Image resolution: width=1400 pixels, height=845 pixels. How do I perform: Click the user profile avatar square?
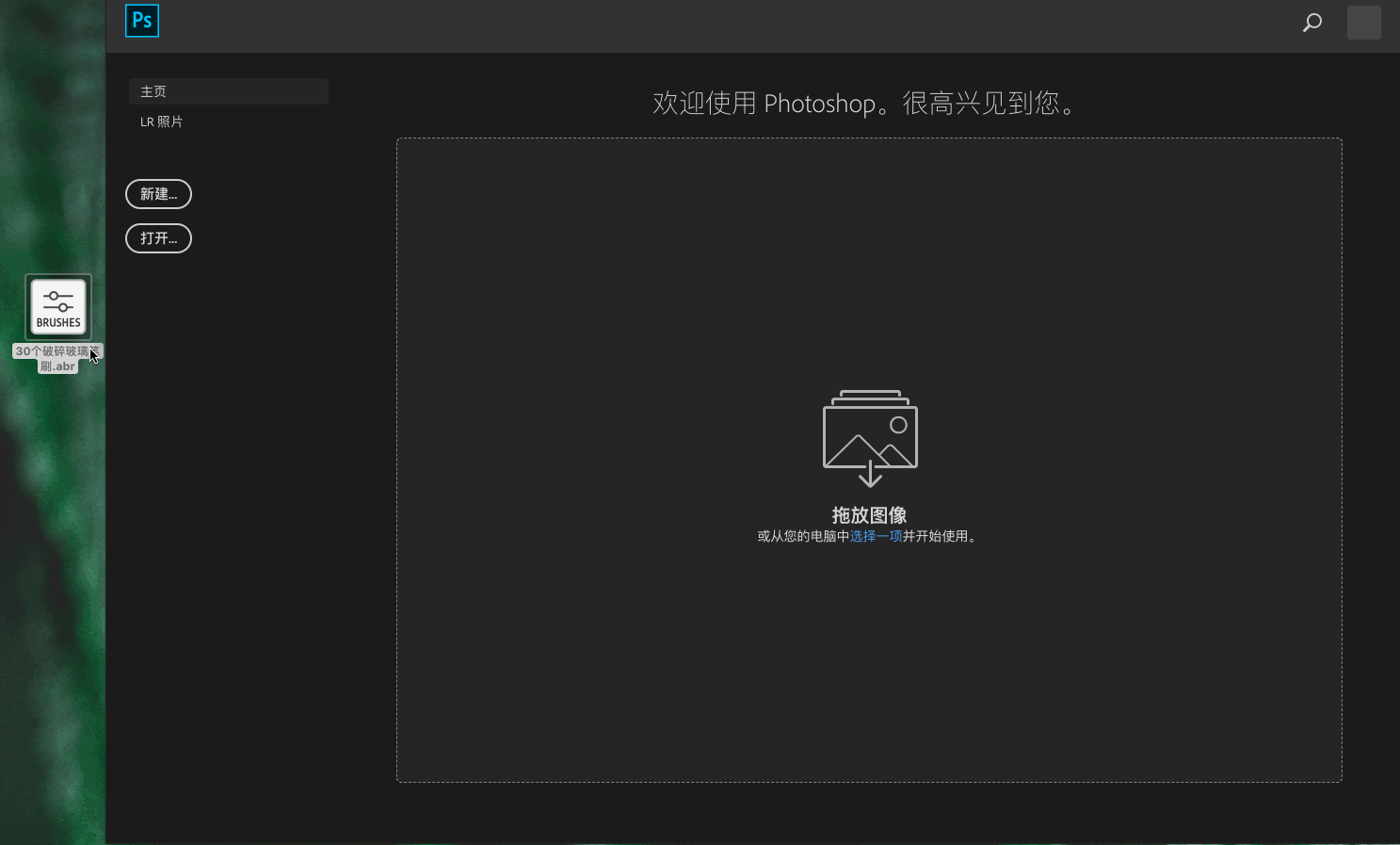point(1363,23)
